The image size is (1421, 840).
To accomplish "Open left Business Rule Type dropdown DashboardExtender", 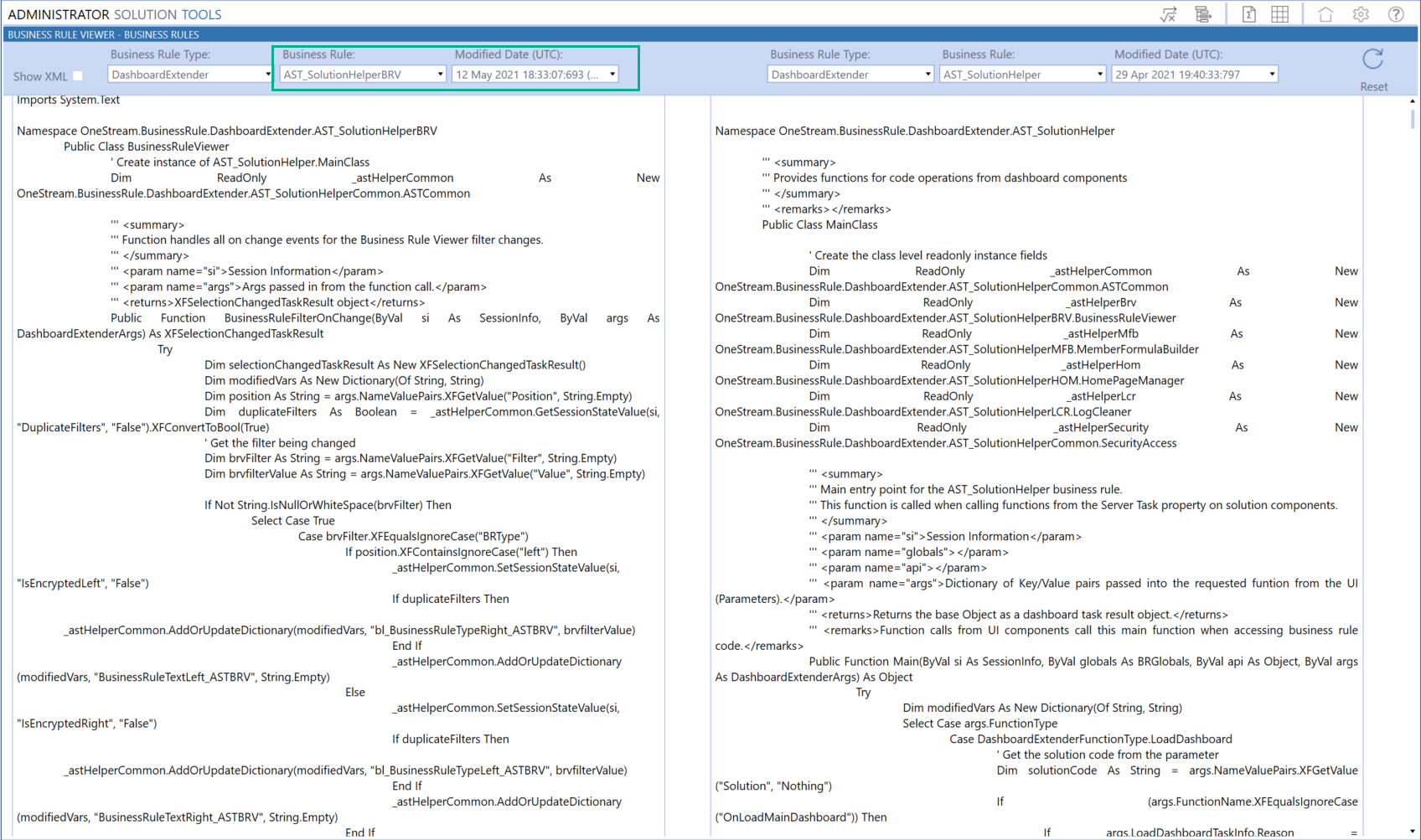I will pyautogui.click(x=190, y=75).
